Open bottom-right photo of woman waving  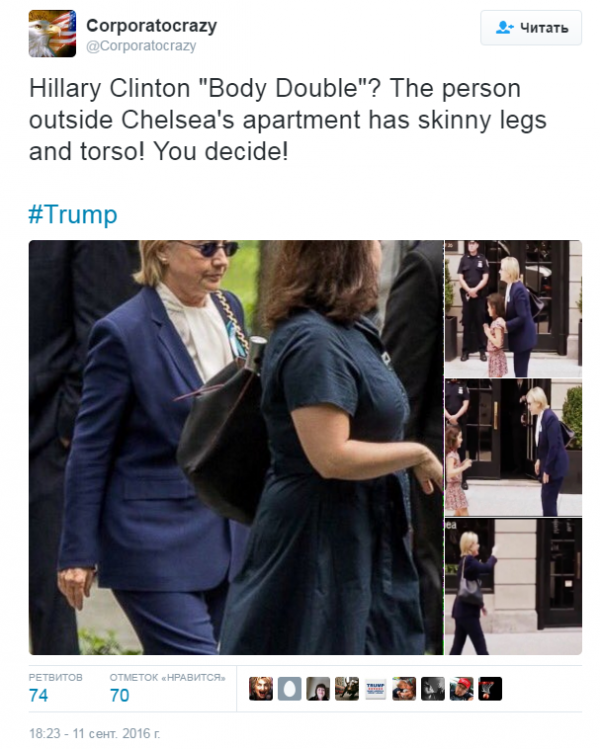coord(513,586)
